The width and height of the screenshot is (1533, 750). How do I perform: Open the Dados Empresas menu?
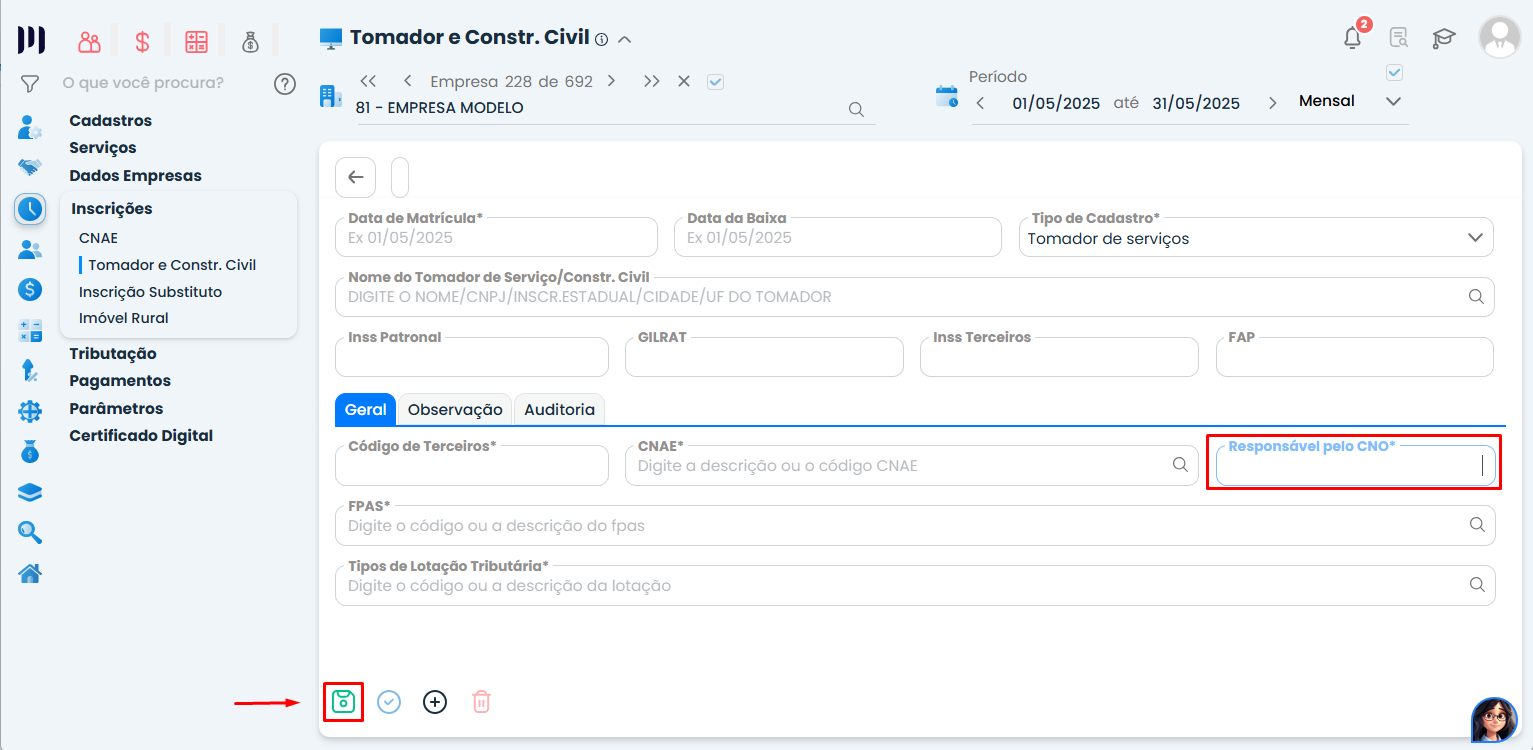(x=136, y=176)
